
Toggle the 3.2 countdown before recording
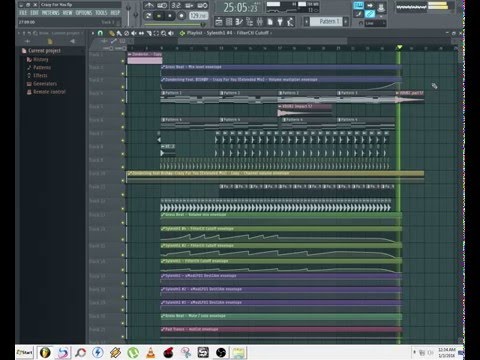pyautogui.click(x=176, y=5)
